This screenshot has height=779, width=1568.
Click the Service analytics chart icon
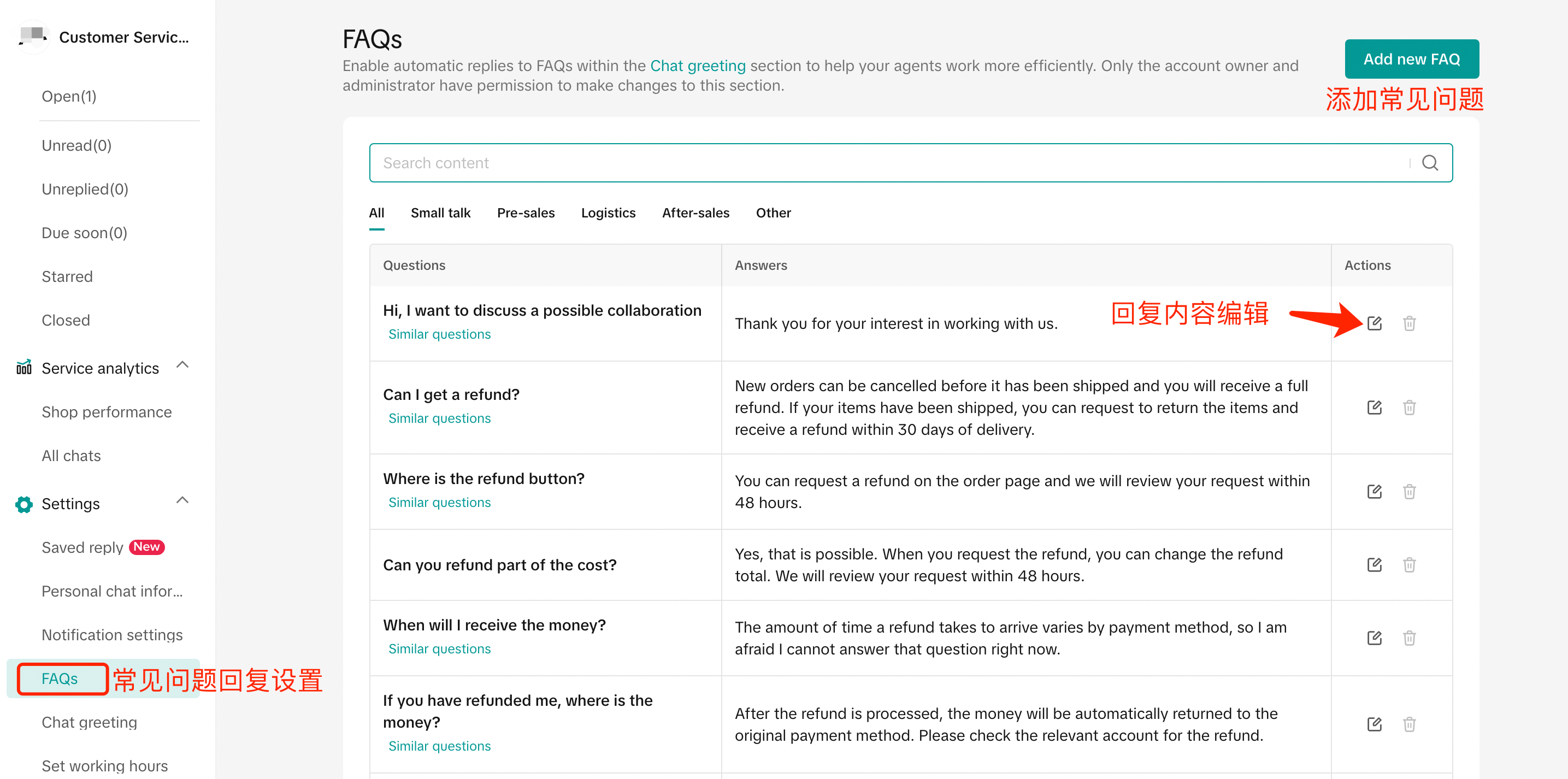23,368
